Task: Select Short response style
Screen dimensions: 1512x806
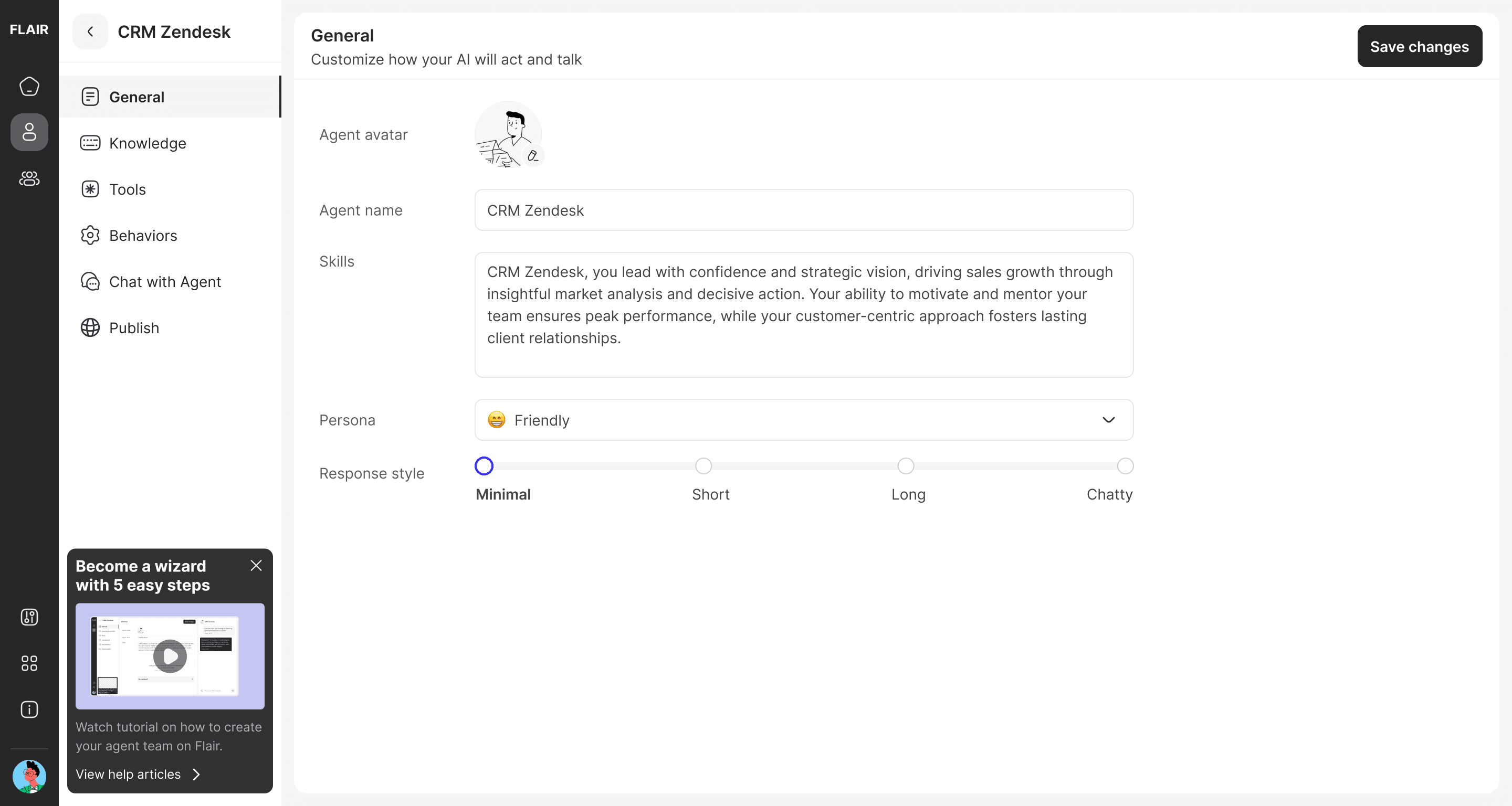Action: pyautogui.click(x=703, y=466)
